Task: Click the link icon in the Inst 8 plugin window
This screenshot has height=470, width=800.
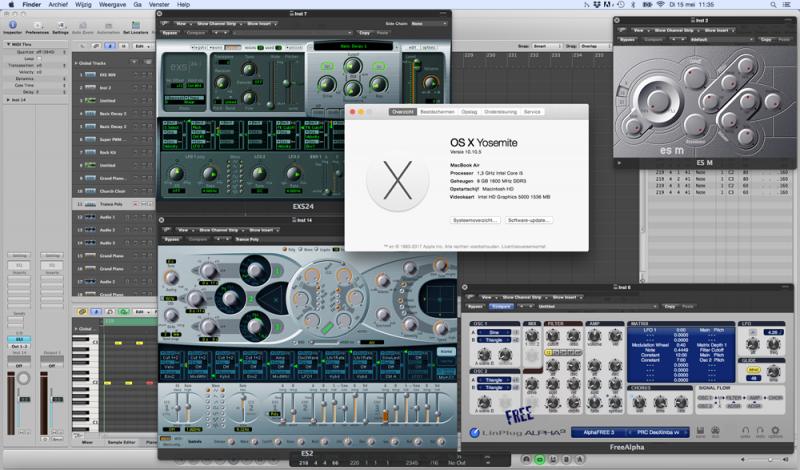Action: point(470,297)
